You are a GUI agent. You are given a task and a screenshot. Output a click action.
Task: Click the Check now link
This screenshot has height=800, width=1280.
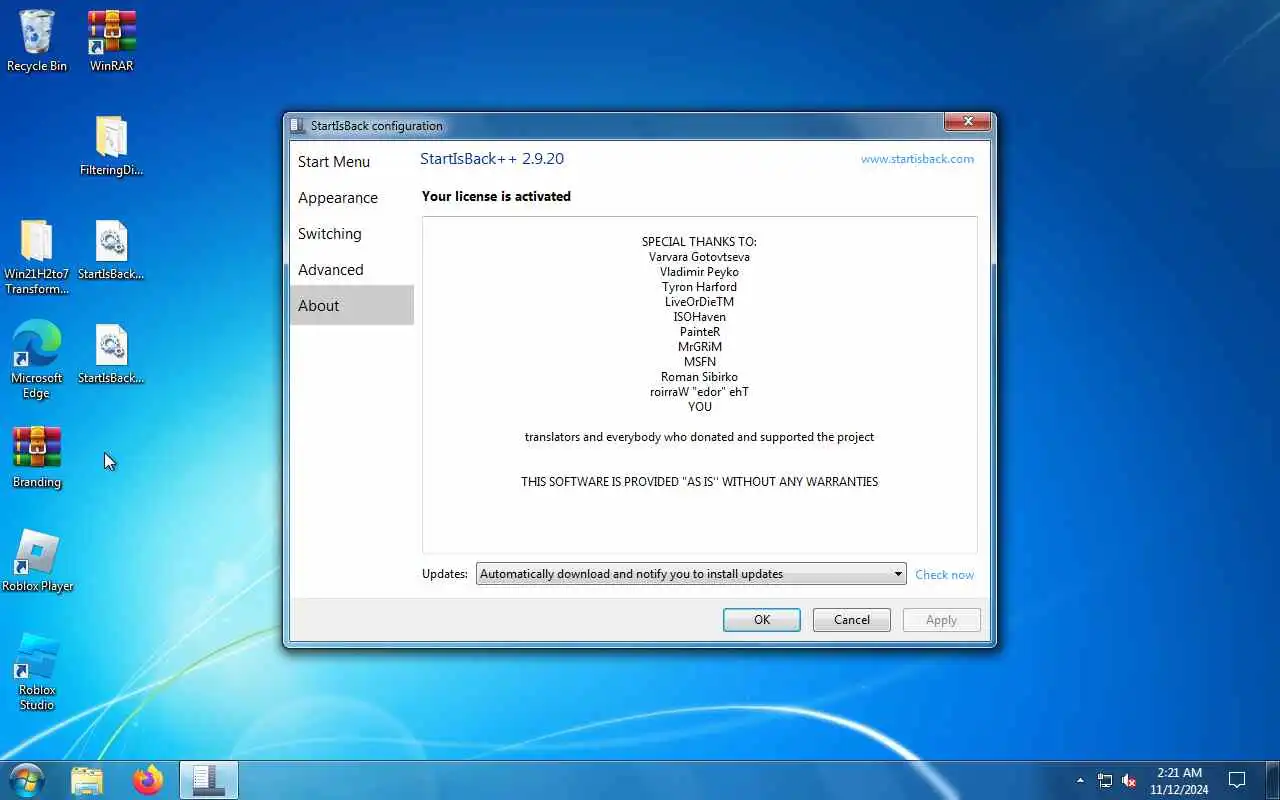point(944,575)
